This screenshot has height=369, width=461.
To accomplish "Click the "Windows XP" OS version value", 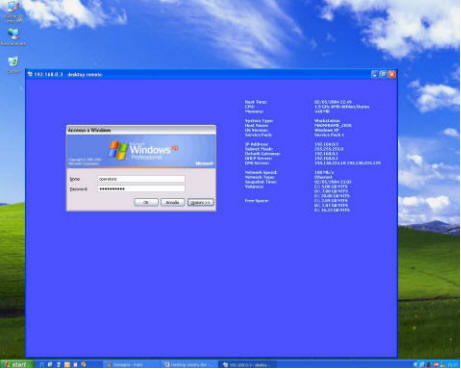I will tap(326, 130).
